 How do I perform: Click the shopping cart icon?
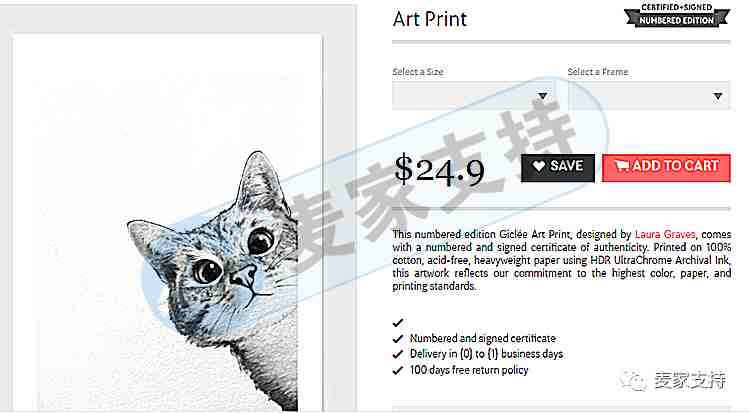tap(621, 166)
